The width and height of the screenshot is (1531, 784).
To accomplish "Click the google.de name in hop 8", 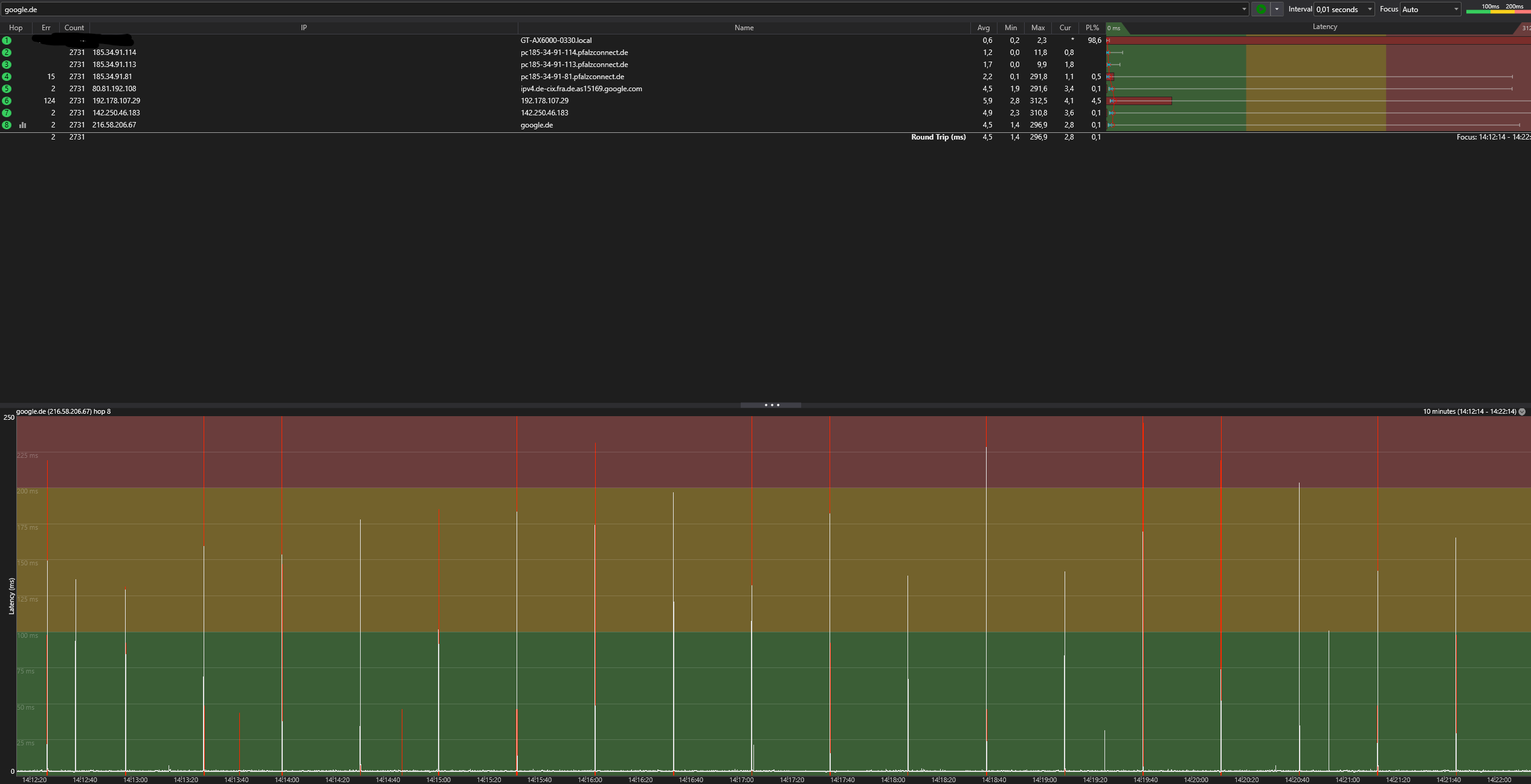I will [537, 125].
